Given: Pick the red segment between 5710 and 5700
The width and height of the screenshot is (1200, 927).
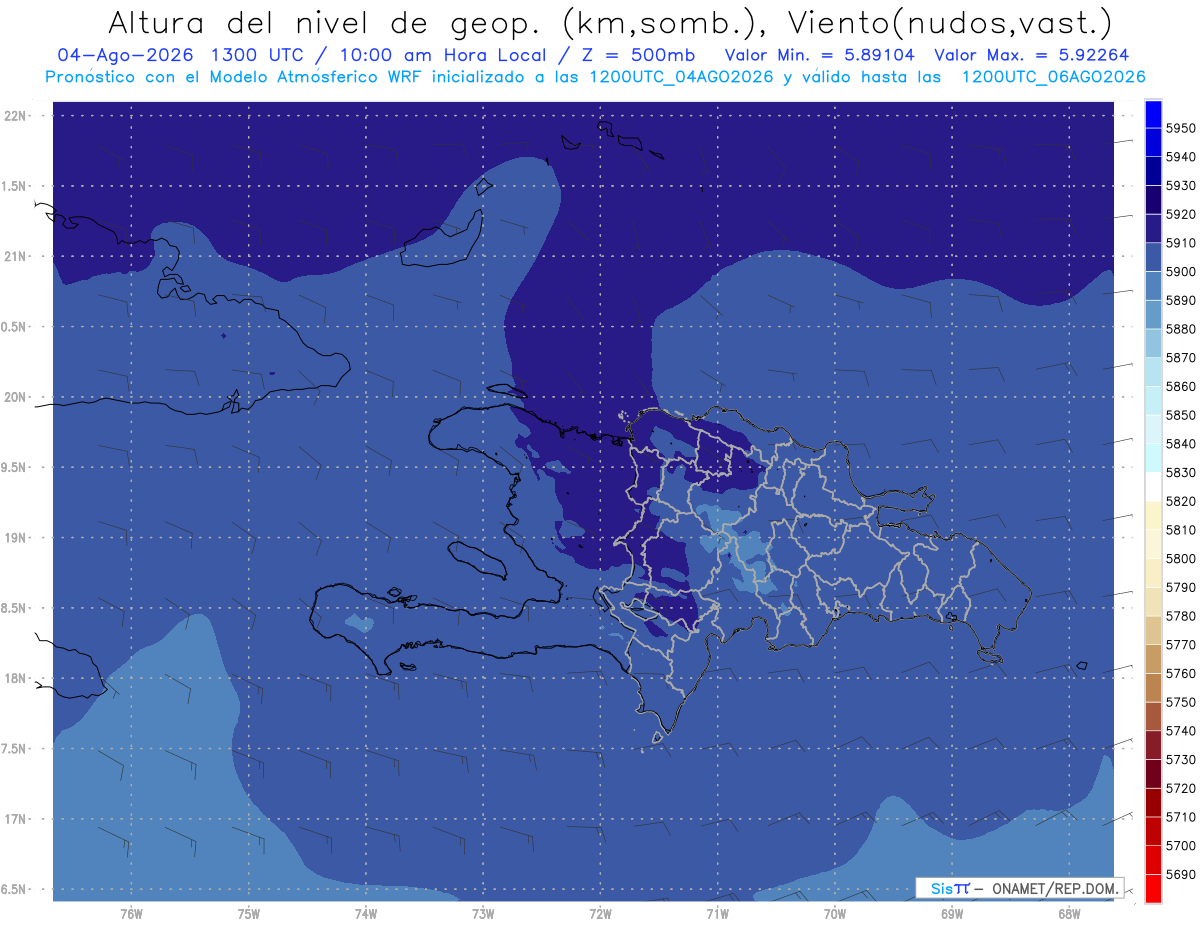Looking at the screenshot, I should 1152,831.
